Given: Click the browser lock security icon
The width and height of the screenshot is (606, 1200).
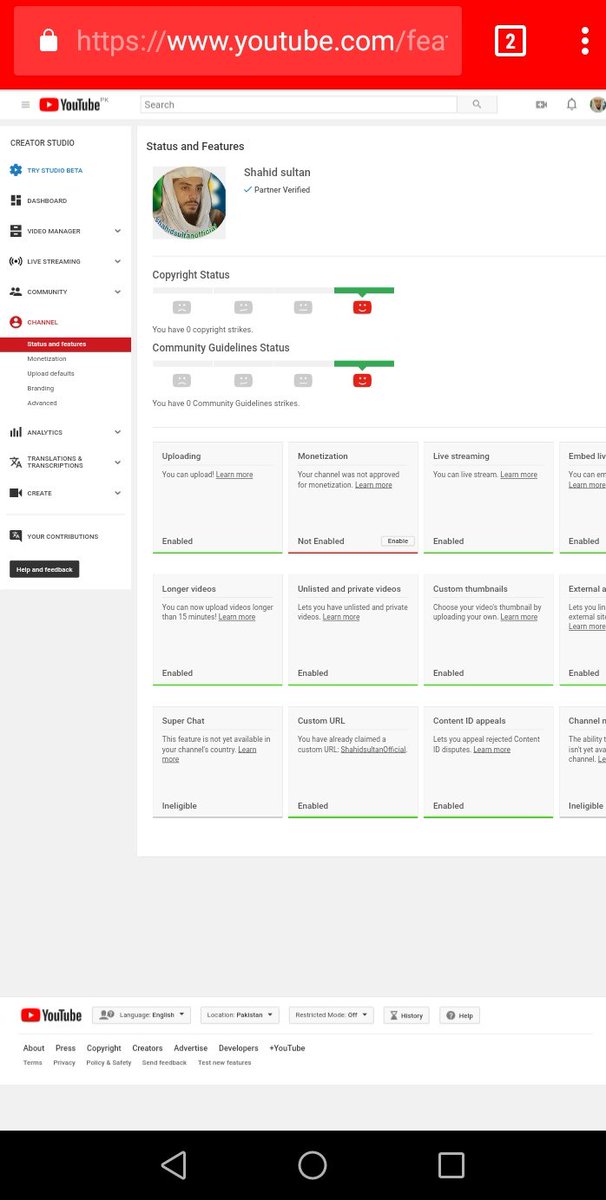Looking at the screenshot, I should click(x=47, y=41).
